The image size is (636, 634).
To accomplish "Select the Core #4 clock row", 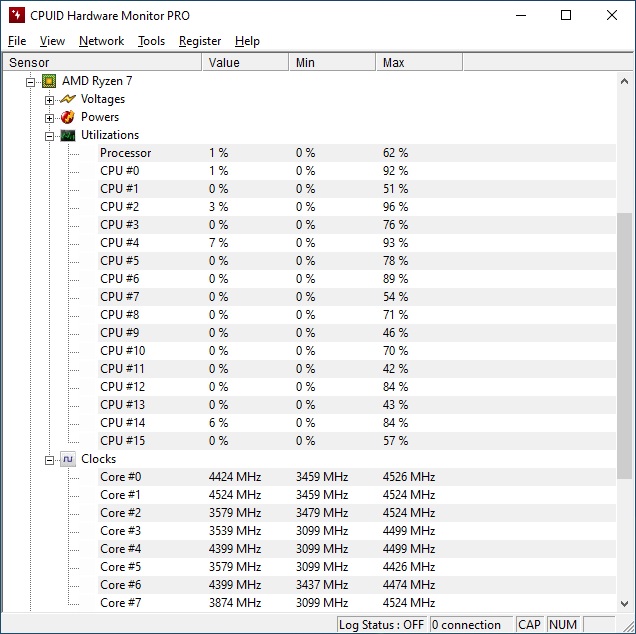I will tap(357, 549).
